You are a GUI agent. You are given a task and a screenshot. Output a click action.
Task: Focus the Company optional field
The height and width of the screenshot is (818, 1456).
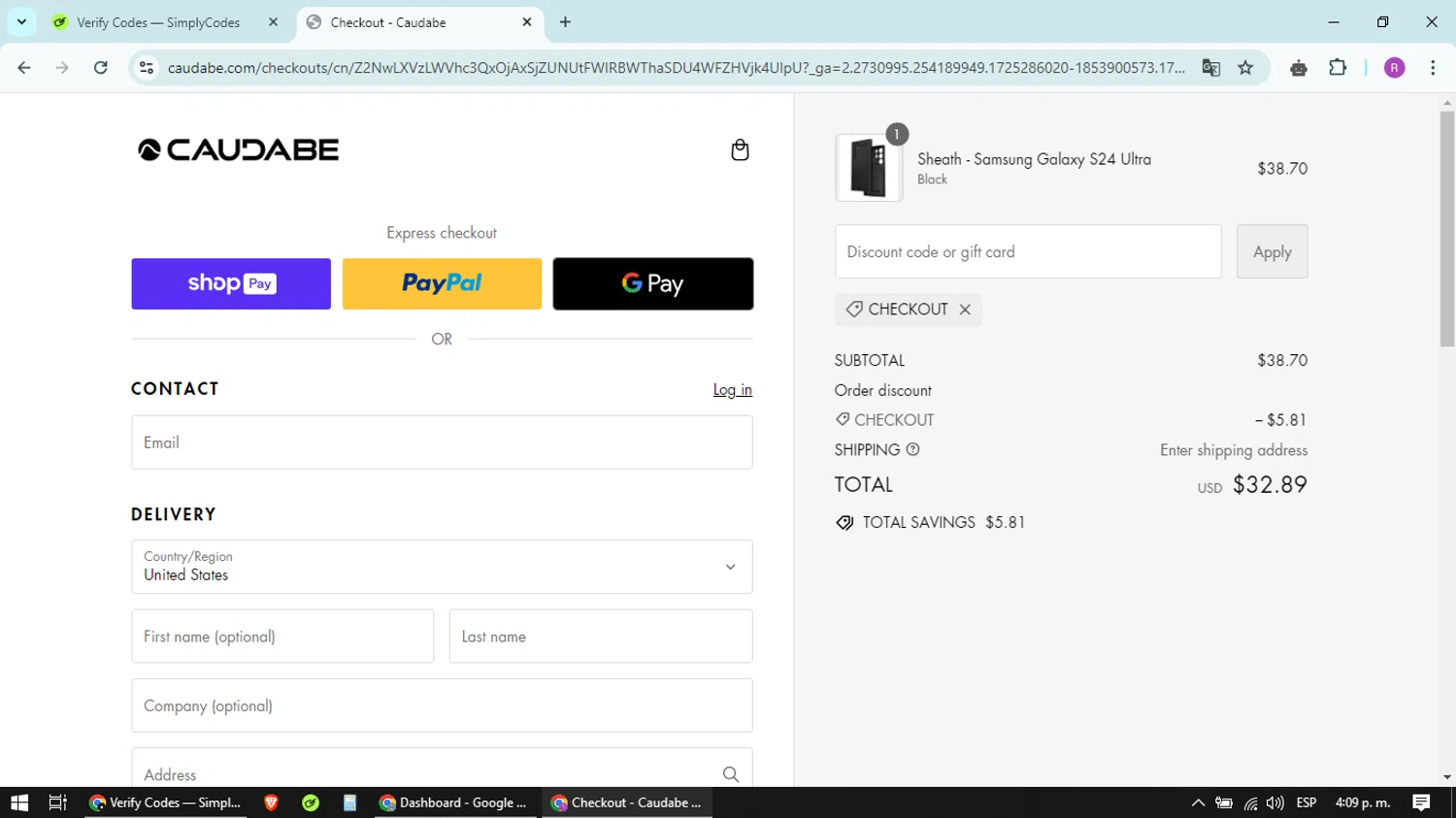442,705
